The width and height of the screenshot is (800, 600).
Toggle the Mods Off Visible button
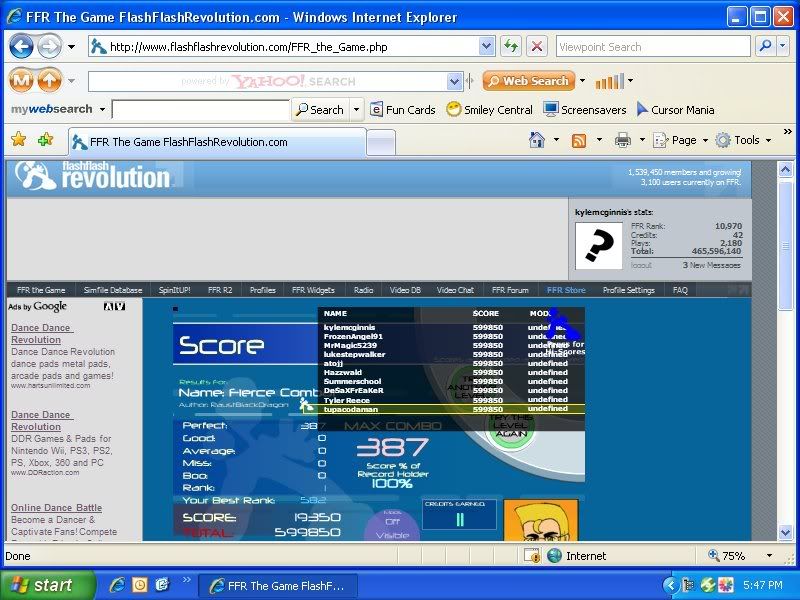pos(392,526)
